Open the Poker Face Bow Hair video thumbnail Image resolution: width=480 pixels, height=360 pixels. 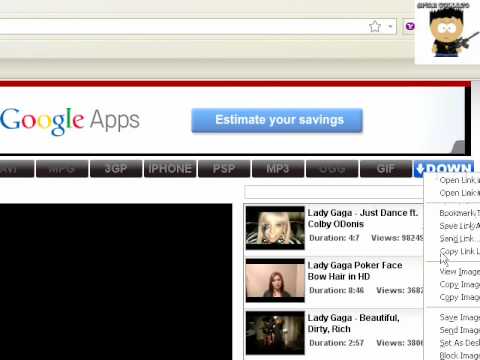tap(275, 280)
